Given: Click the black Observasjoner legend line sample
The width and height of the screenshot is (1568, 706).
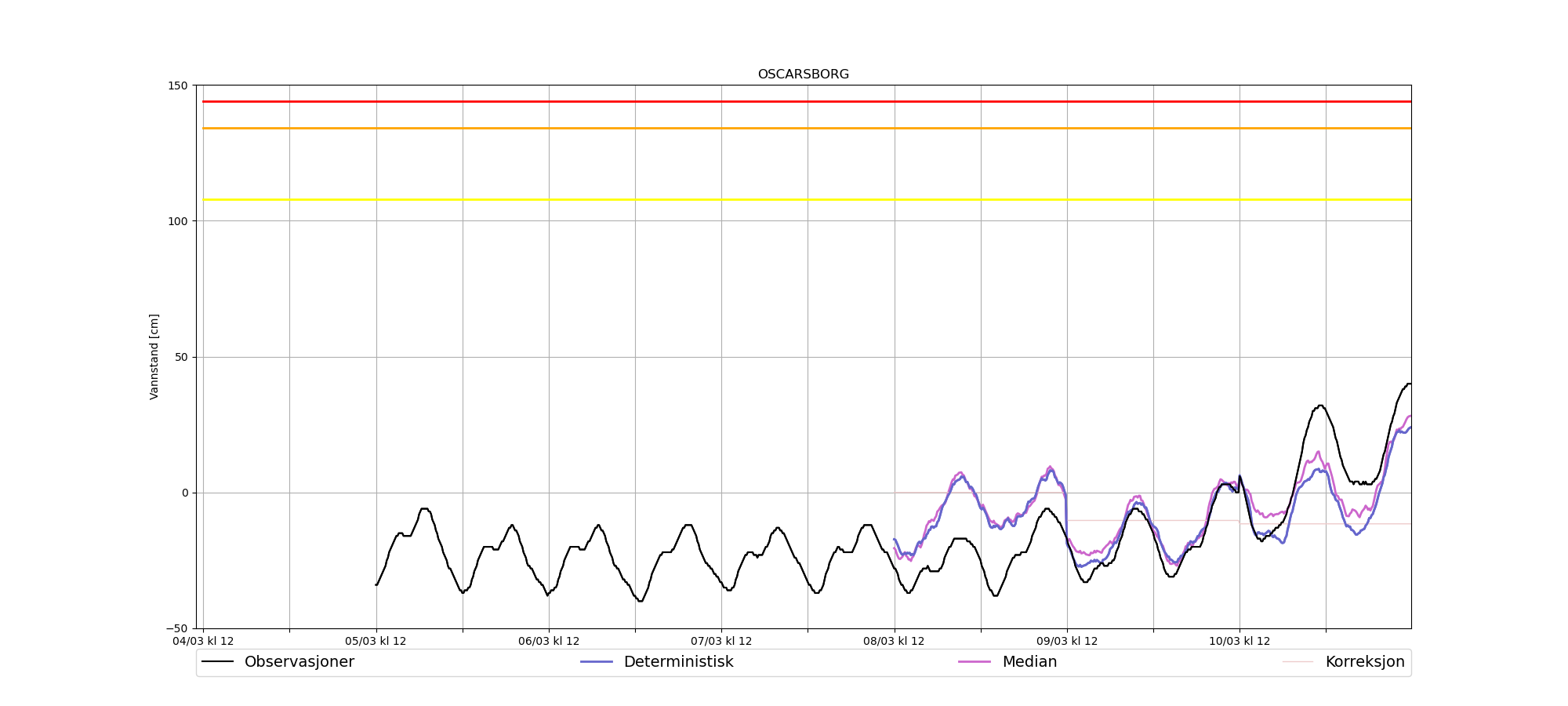Looking at the screenshot, I should 218,662.
